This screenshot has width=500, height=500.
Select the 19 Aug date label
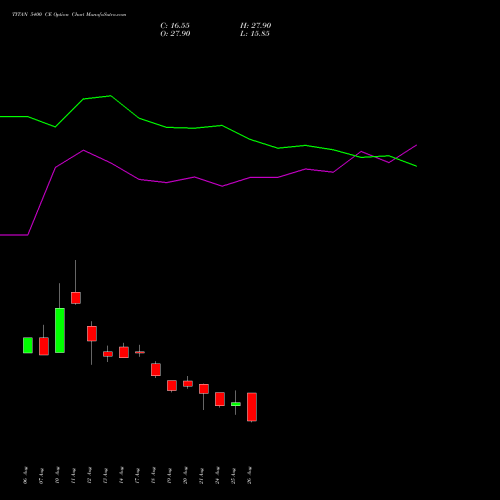point(169,475)
